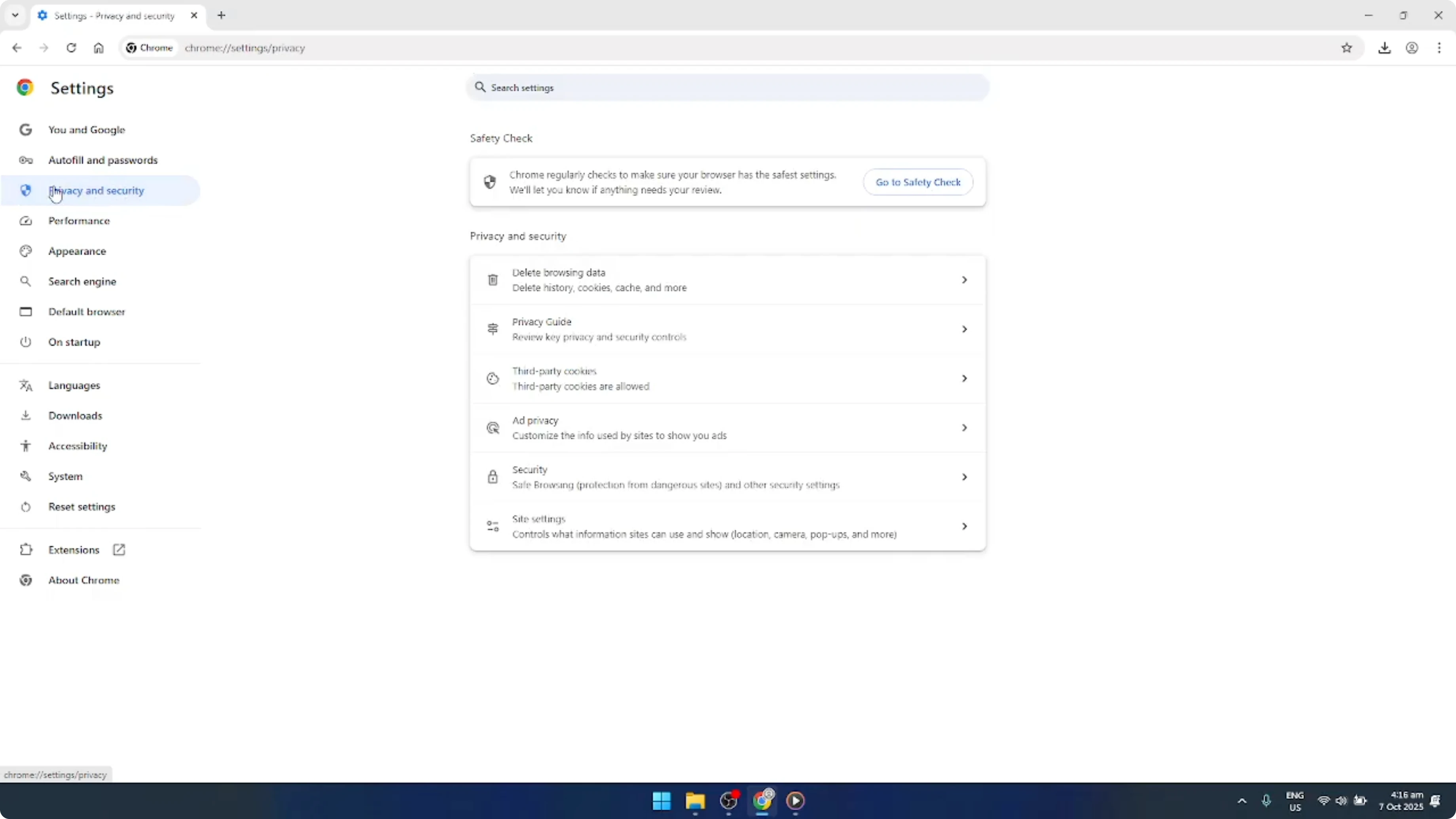Screen dimensions: 1456x819
Task: Open the Extensions external link
Action: [x=119, y=550]
